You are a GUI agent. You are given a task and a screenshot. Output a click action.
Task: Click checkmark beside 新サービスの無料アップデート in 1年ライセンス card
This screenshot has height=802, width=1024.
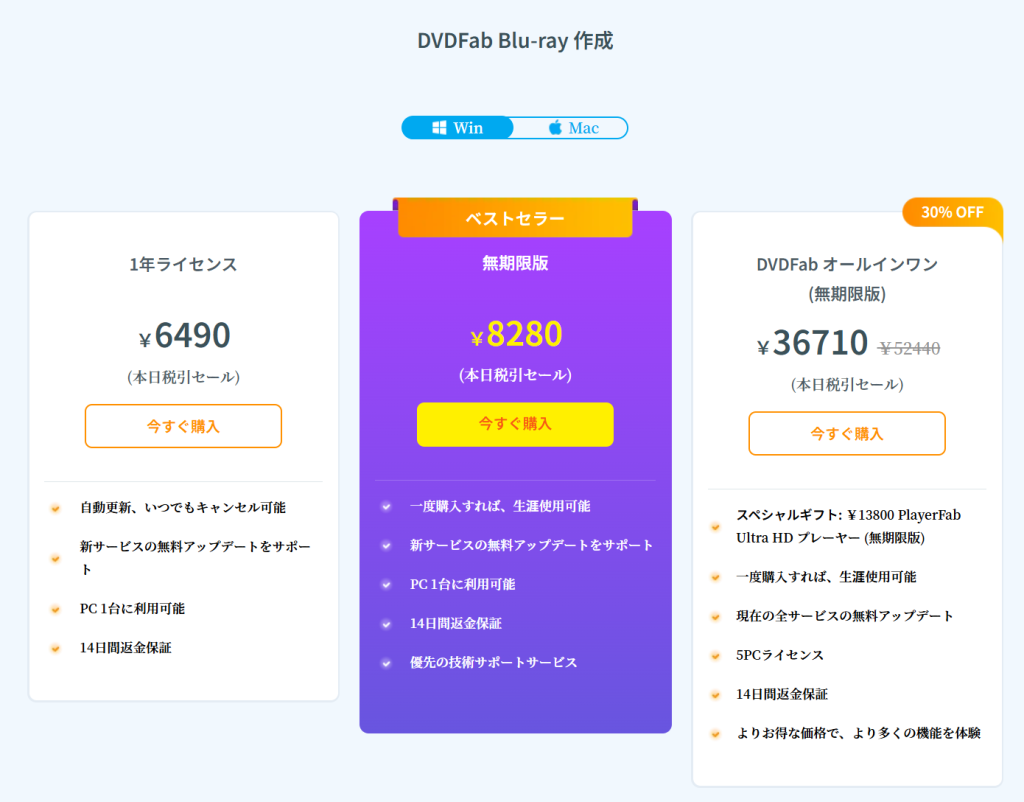click(56, 558)
